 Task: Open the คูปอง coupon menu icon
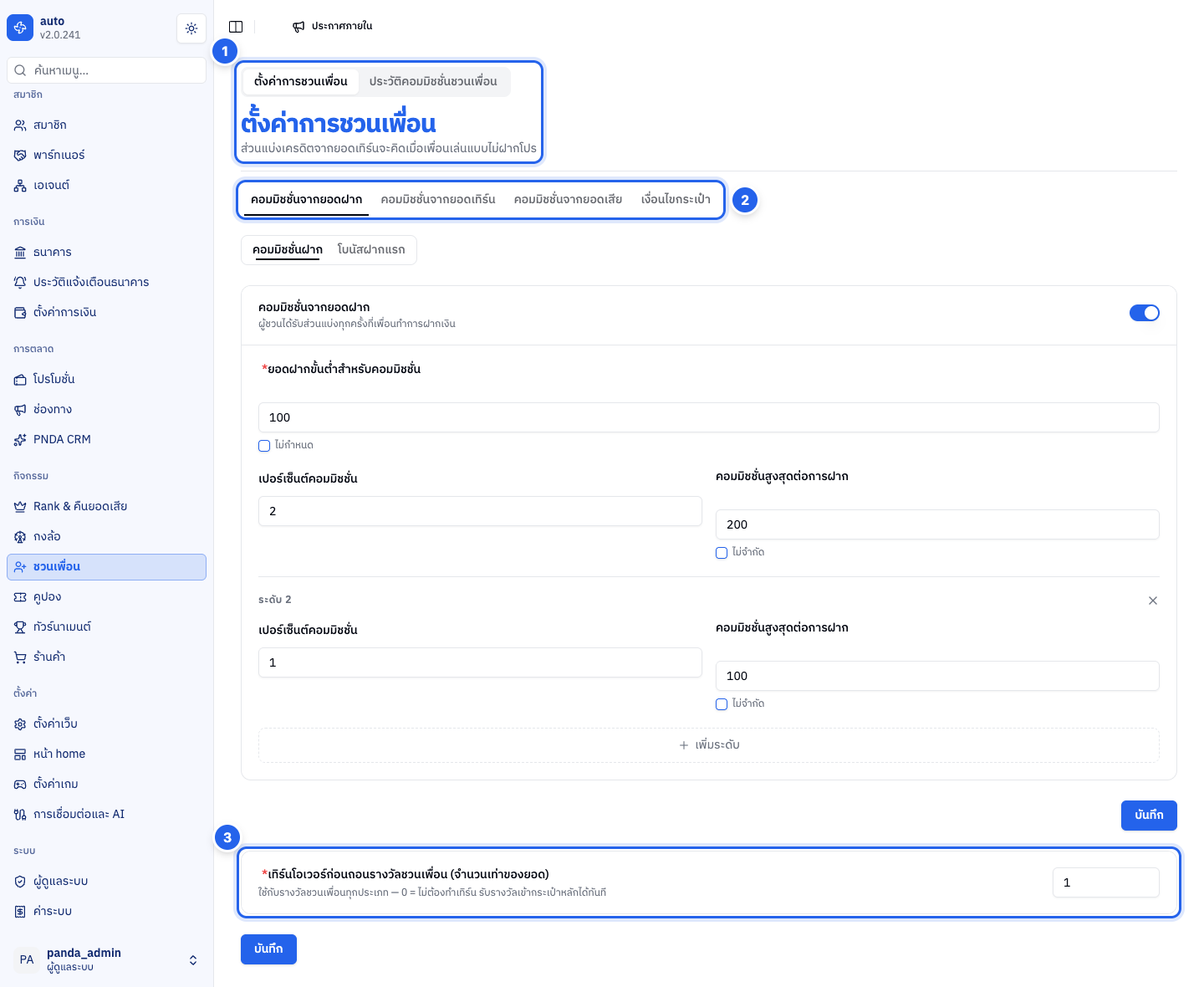20,597
